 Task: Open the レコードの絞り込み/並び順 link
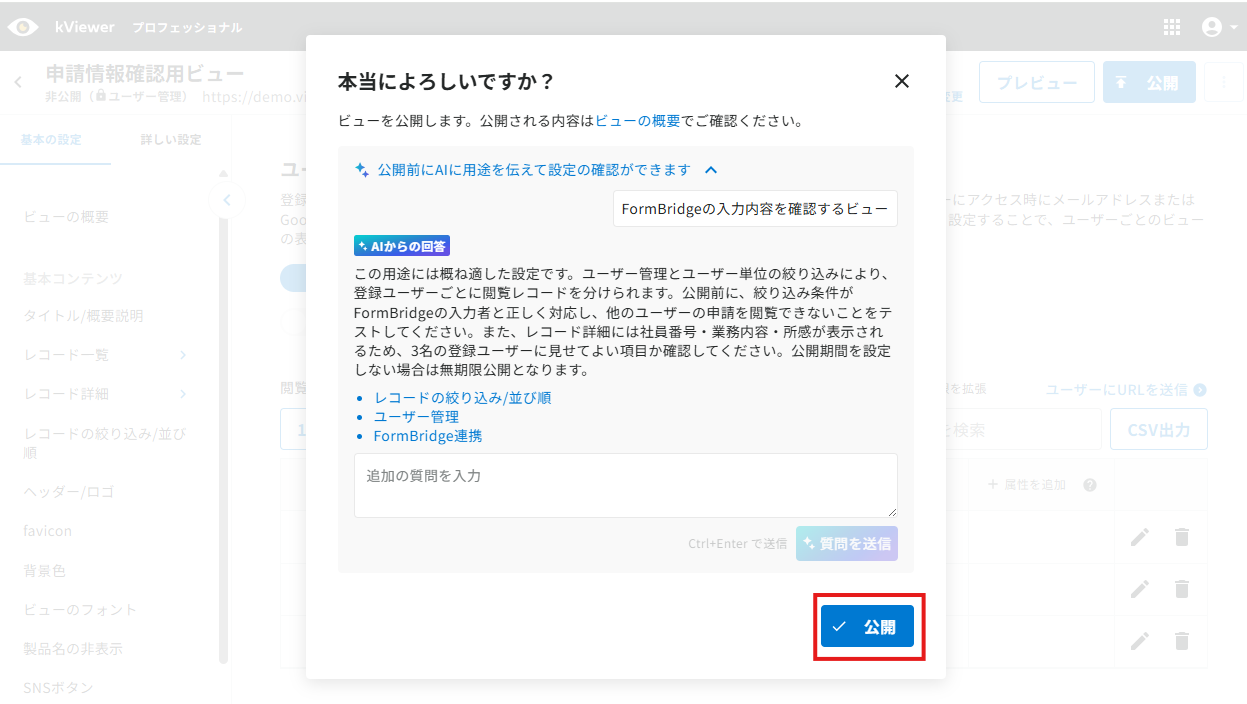(463, 397)
